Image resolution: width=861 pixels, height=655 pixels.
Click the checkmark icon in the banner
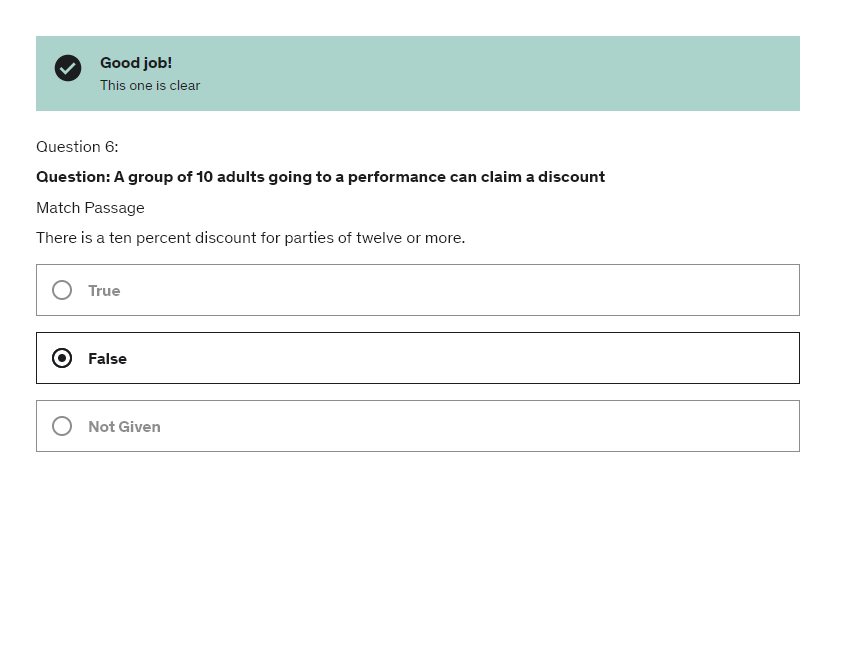pos(68,68)
